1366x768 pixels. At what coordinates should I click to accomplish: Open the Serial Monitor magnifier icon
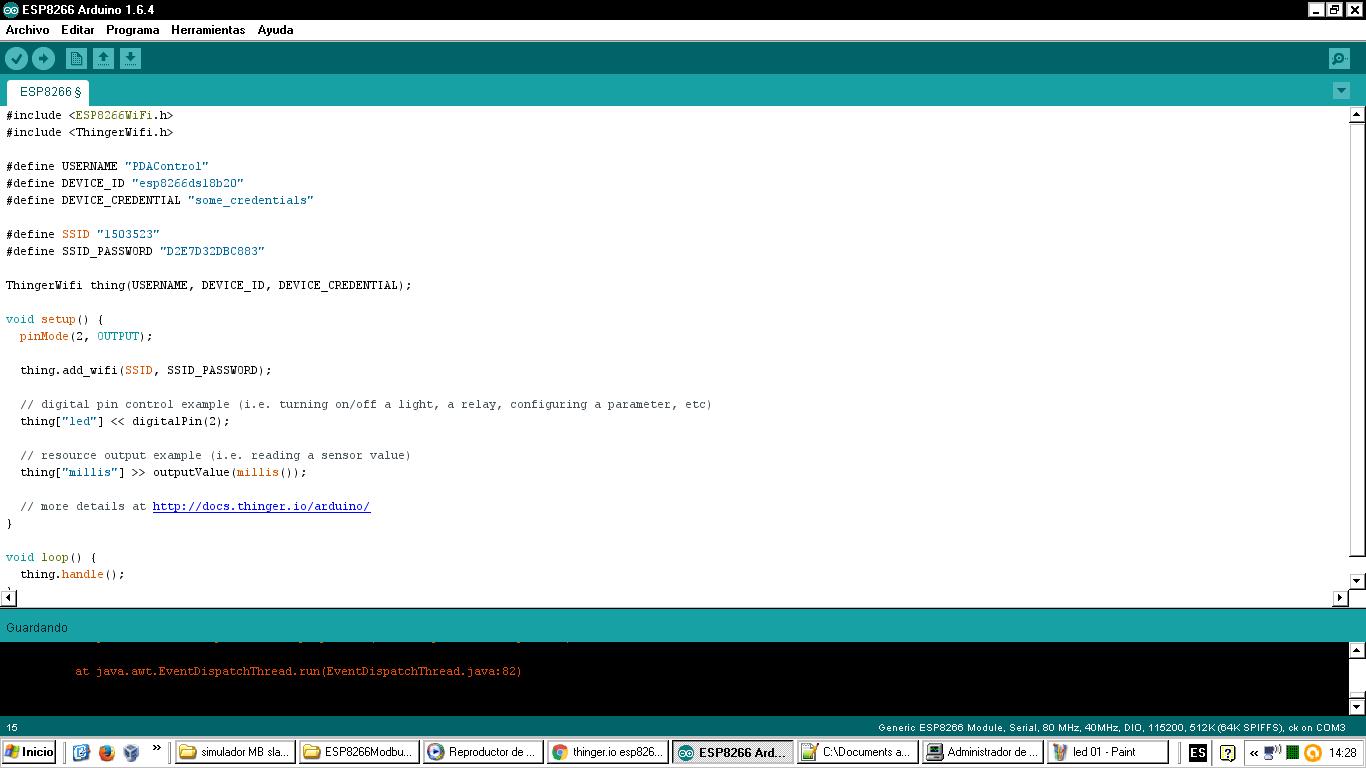1340,59
